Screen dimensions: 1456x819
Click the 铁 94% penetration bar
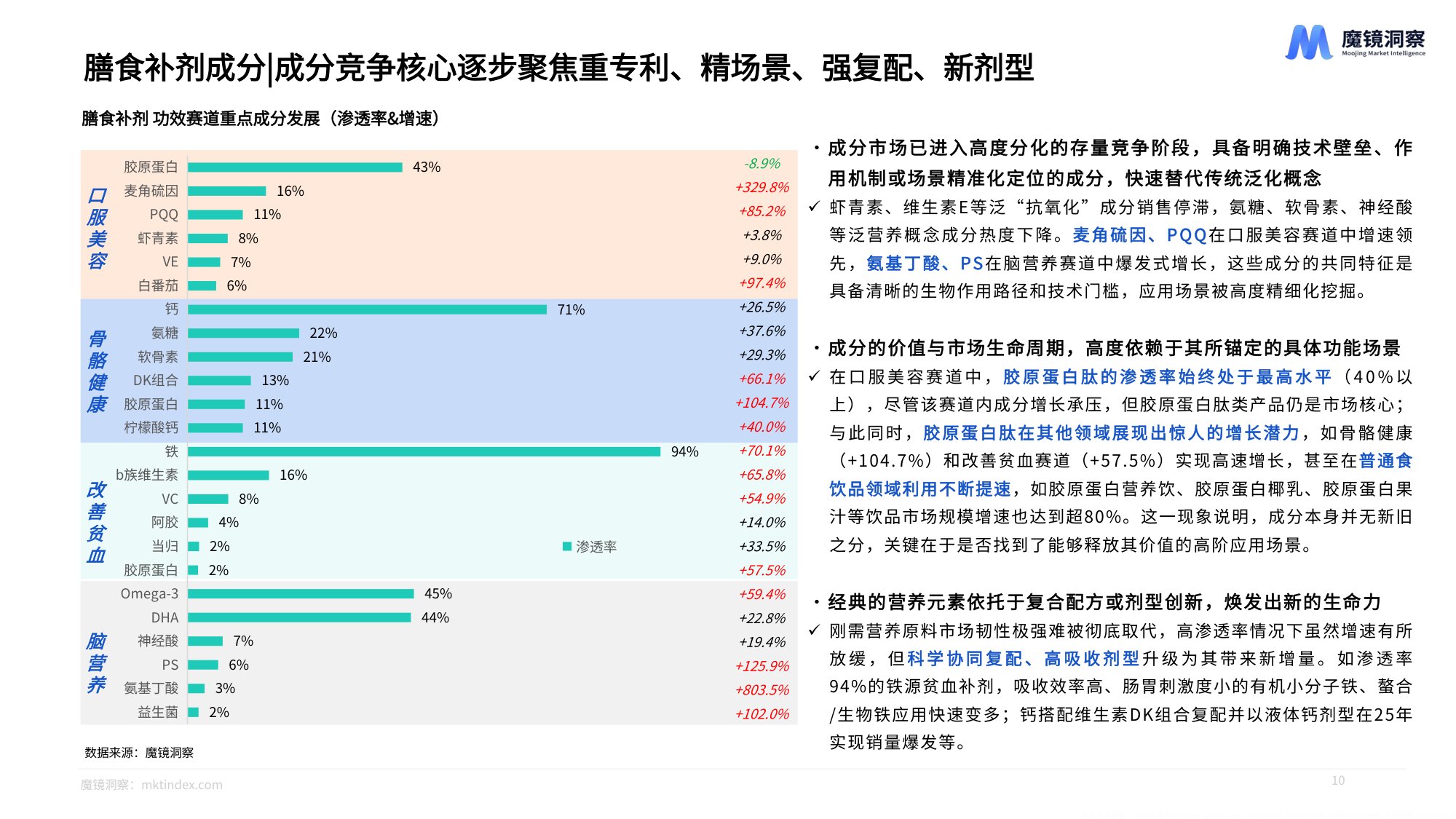click(424, 451)
